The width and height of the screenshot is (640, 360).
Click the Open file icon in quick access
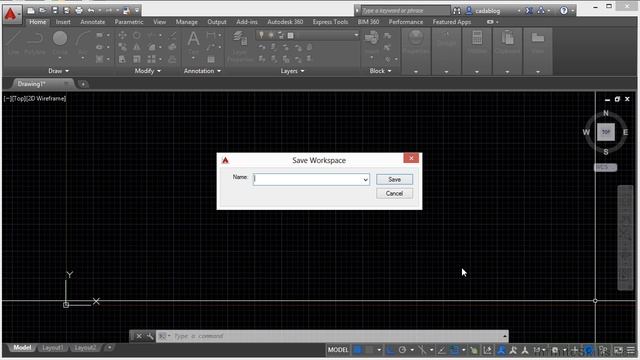(x=42, y=10)
